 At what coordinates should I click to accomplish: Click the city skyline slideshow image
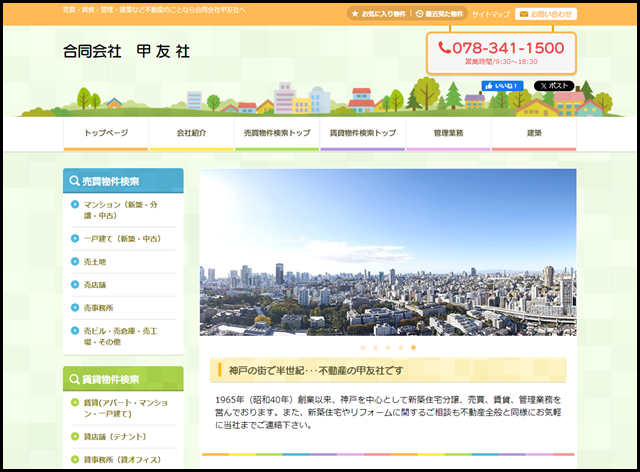point(388,252)
